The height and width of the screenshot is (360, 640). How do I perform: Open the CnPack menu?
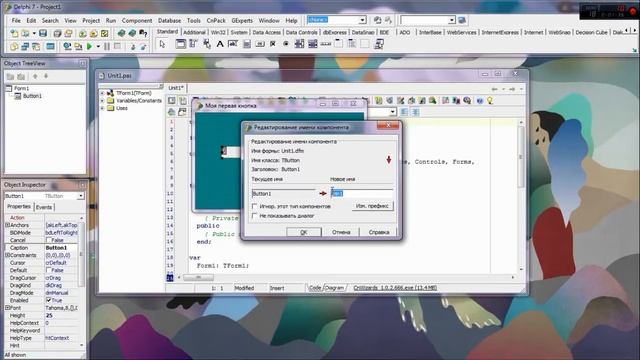216,20
